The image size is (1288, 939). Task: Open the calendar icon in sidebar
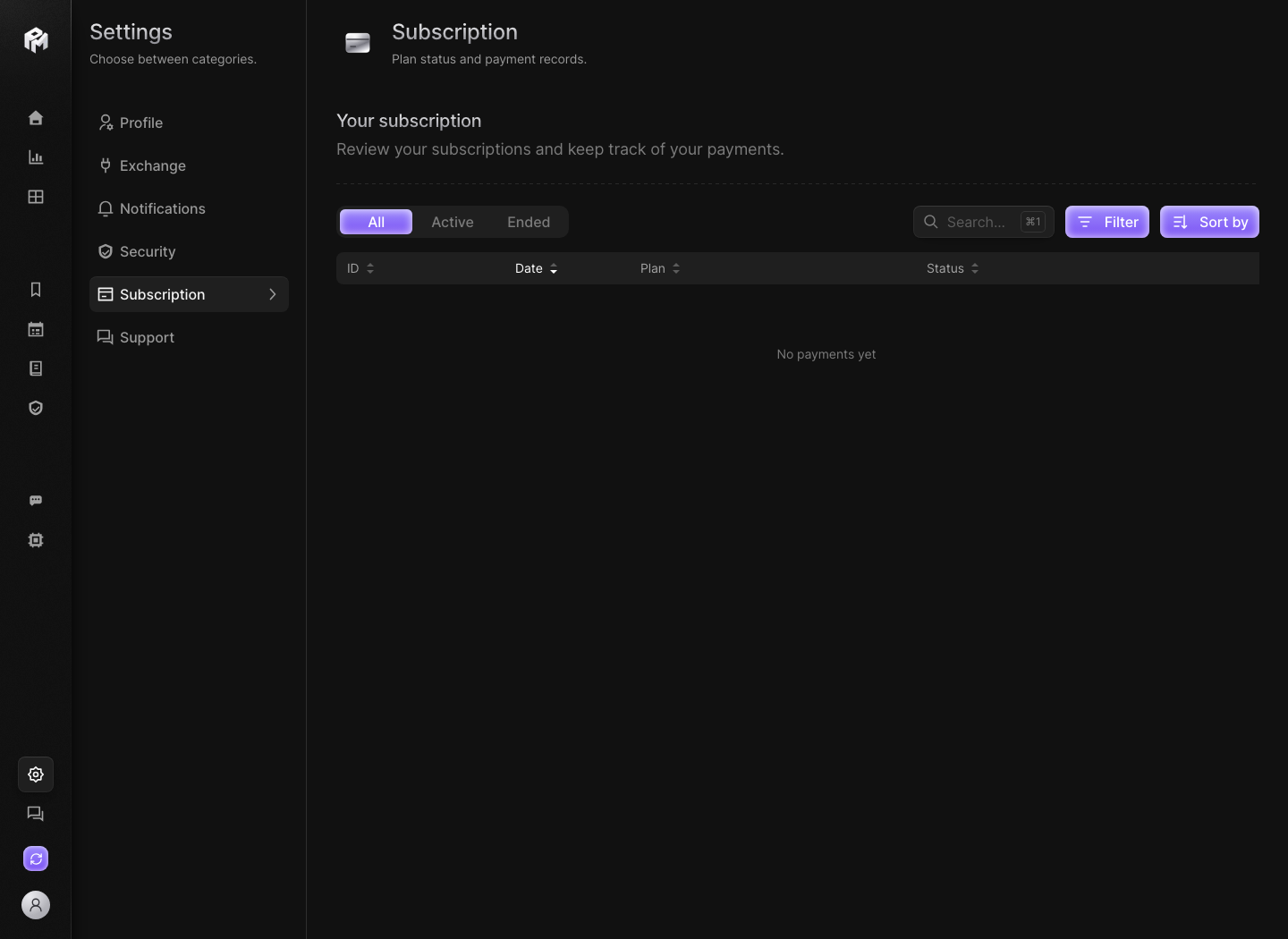tap(36, 329)
